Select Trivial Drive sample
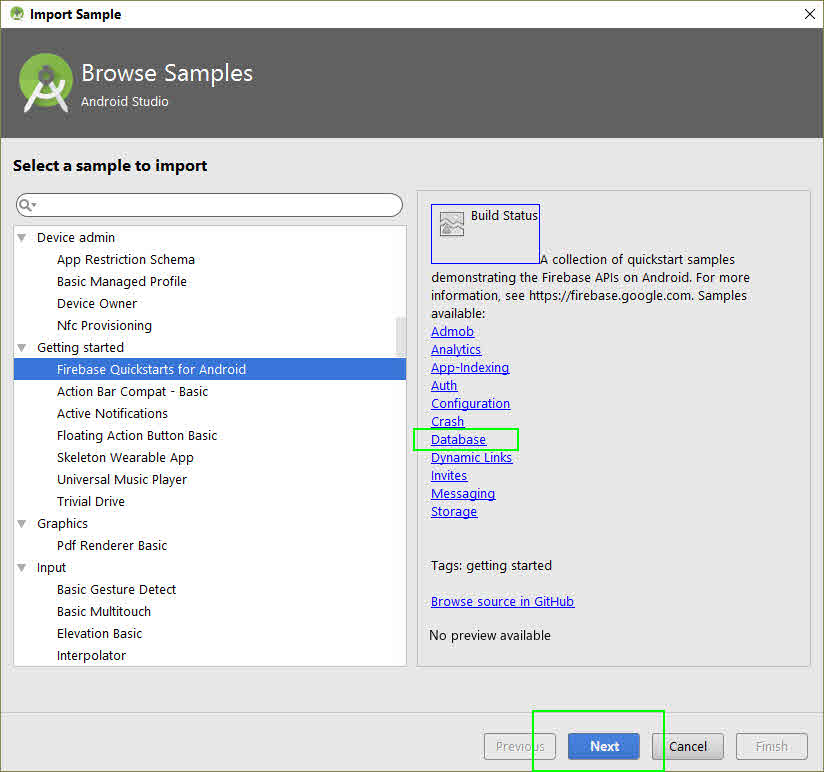The image size is (824, 772). pos(91,501)
